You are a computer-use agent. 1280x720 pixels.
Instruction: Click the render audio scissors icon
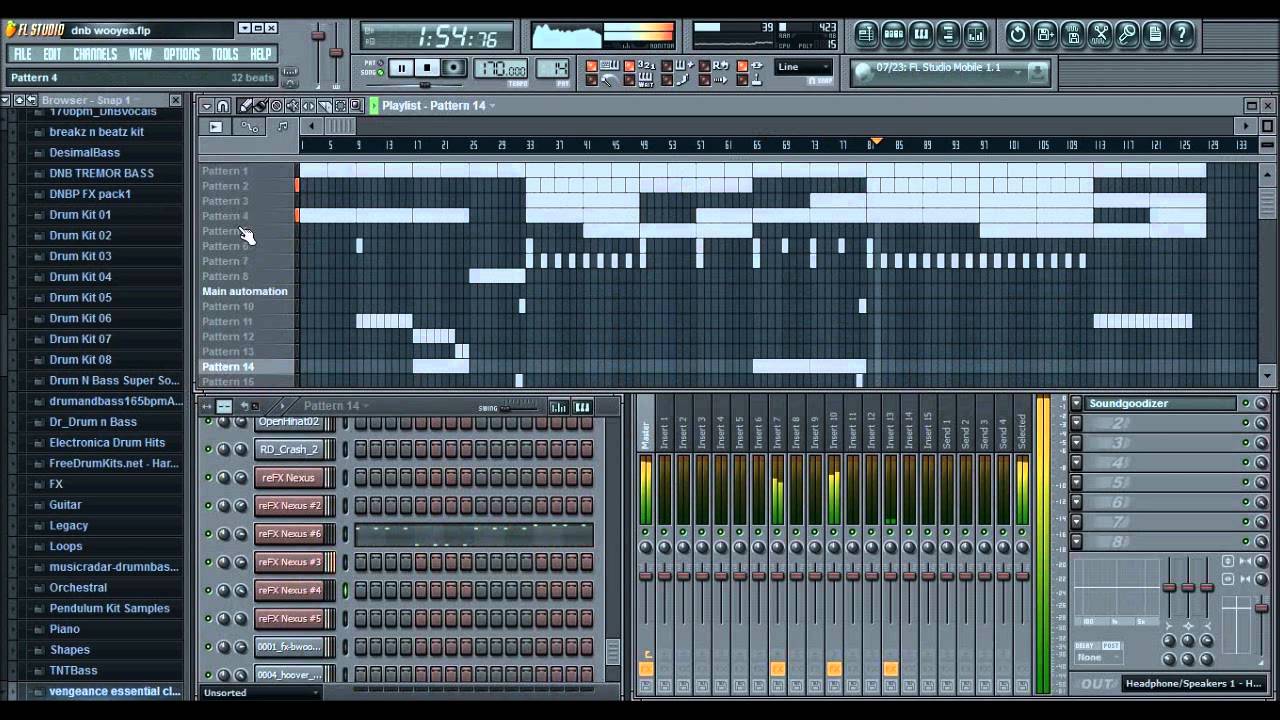point(1100,34)
